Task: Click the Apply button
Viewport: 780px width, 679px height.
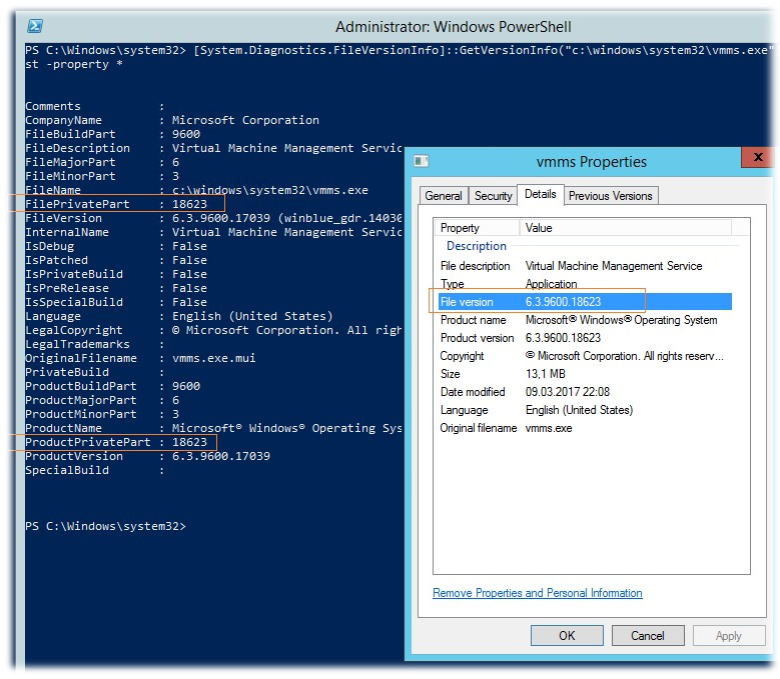Action: [x=729, y=636]
